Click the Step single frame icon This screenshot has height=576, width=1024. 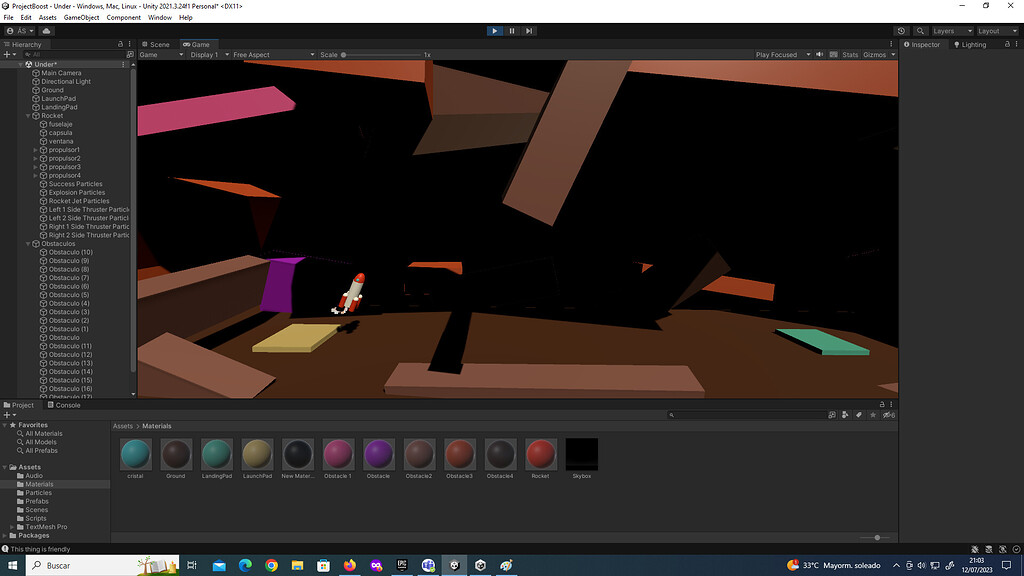point(529,30)
